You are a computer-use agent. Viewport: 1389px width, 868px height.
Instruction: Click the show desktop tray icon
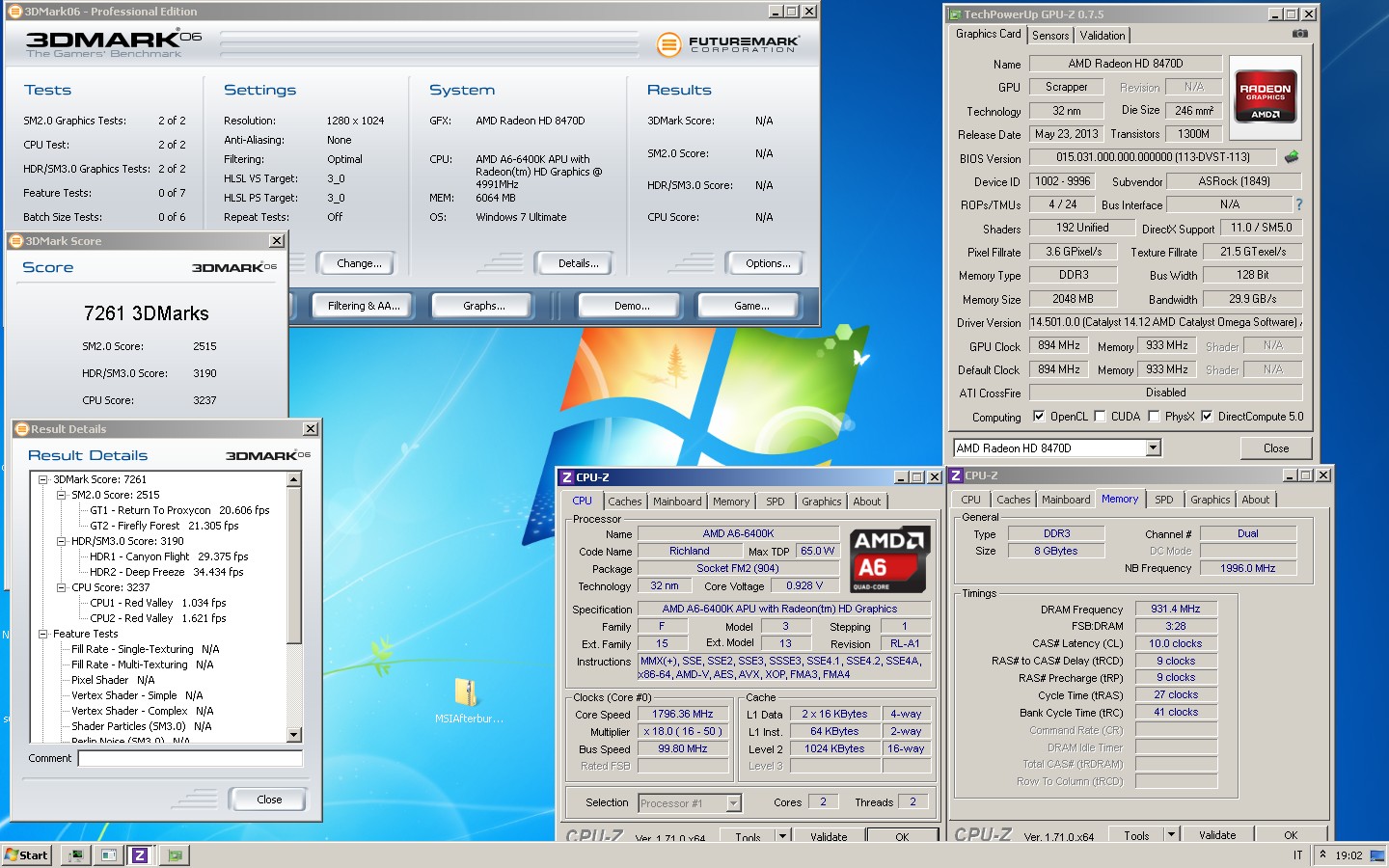click(1376, 854)
